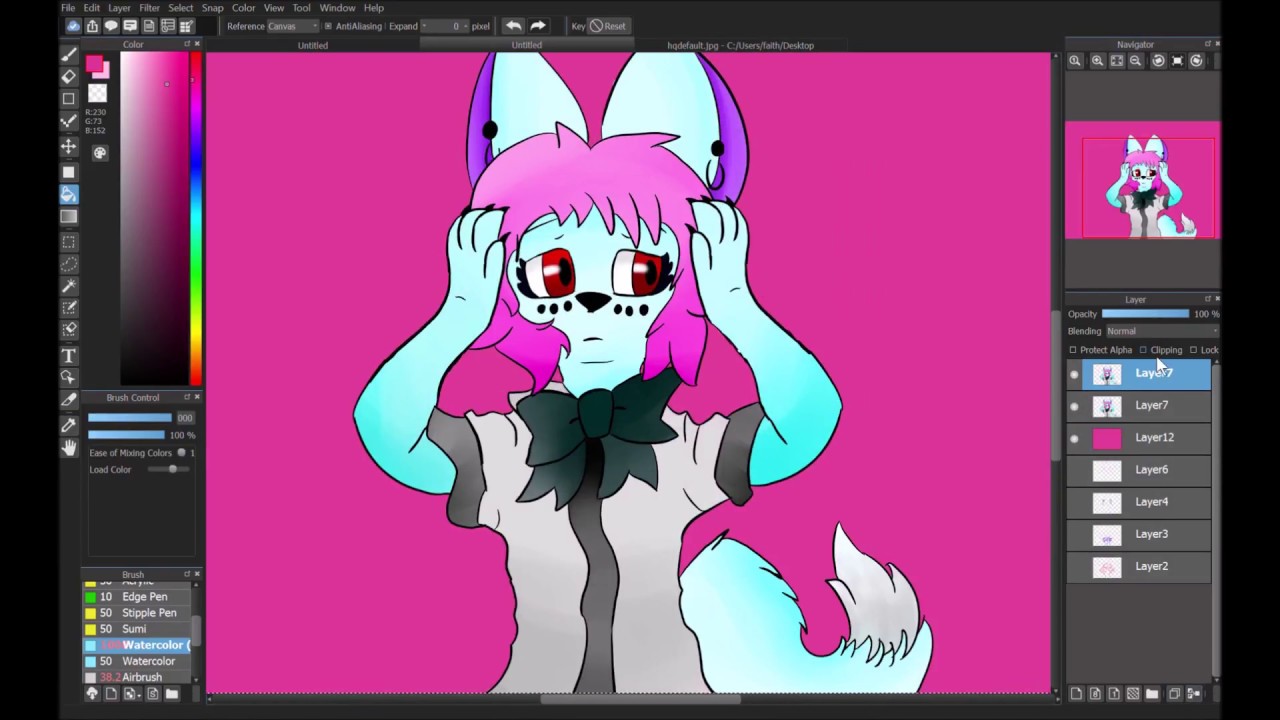The width and height of the screenshot is (1280, 720).
Task: Select Layer2 in the layer list
Action: pyautogui.click(x=1139, y=566)
